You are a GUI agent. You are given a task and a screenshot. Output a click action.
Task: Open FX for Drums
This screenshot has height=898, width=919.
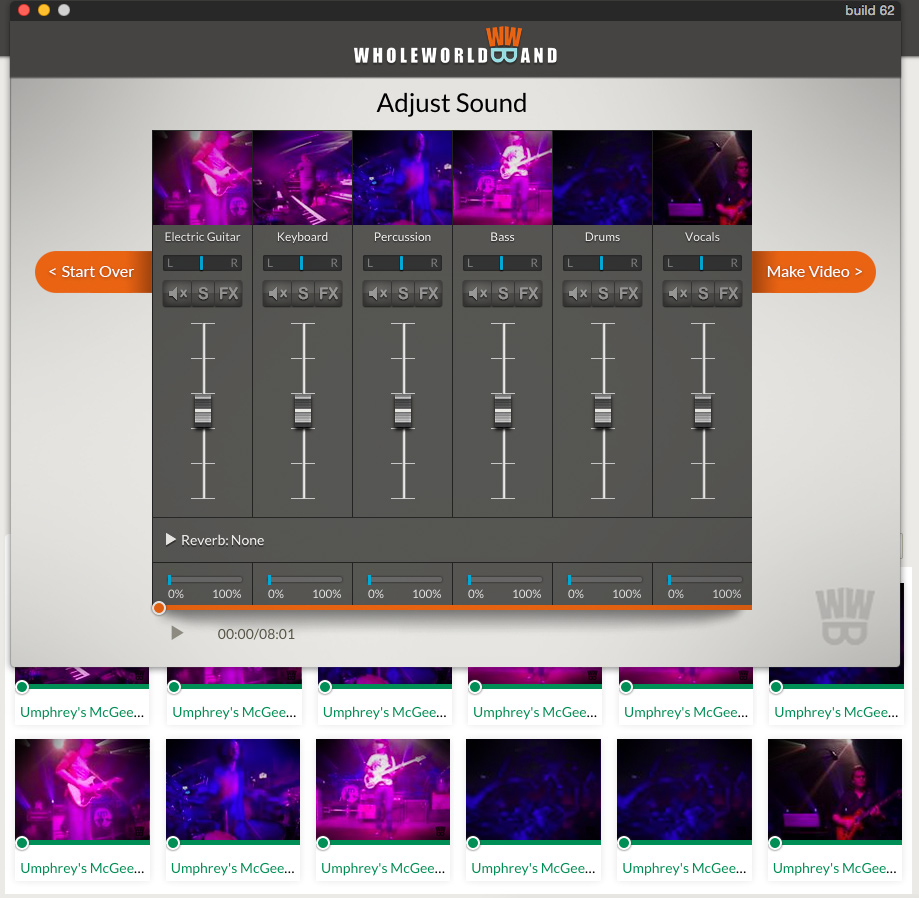(628, 294)
